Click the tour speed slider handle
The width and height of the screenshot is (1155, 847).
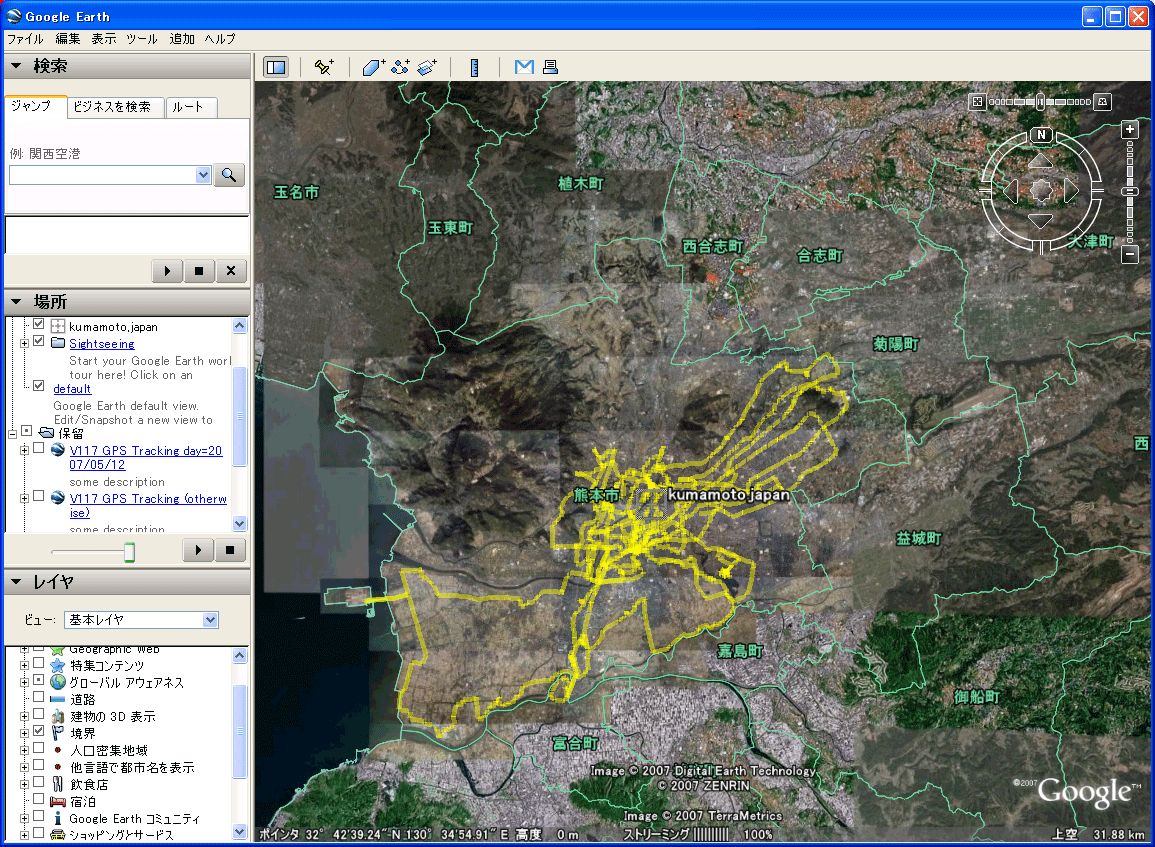point(129,552)
